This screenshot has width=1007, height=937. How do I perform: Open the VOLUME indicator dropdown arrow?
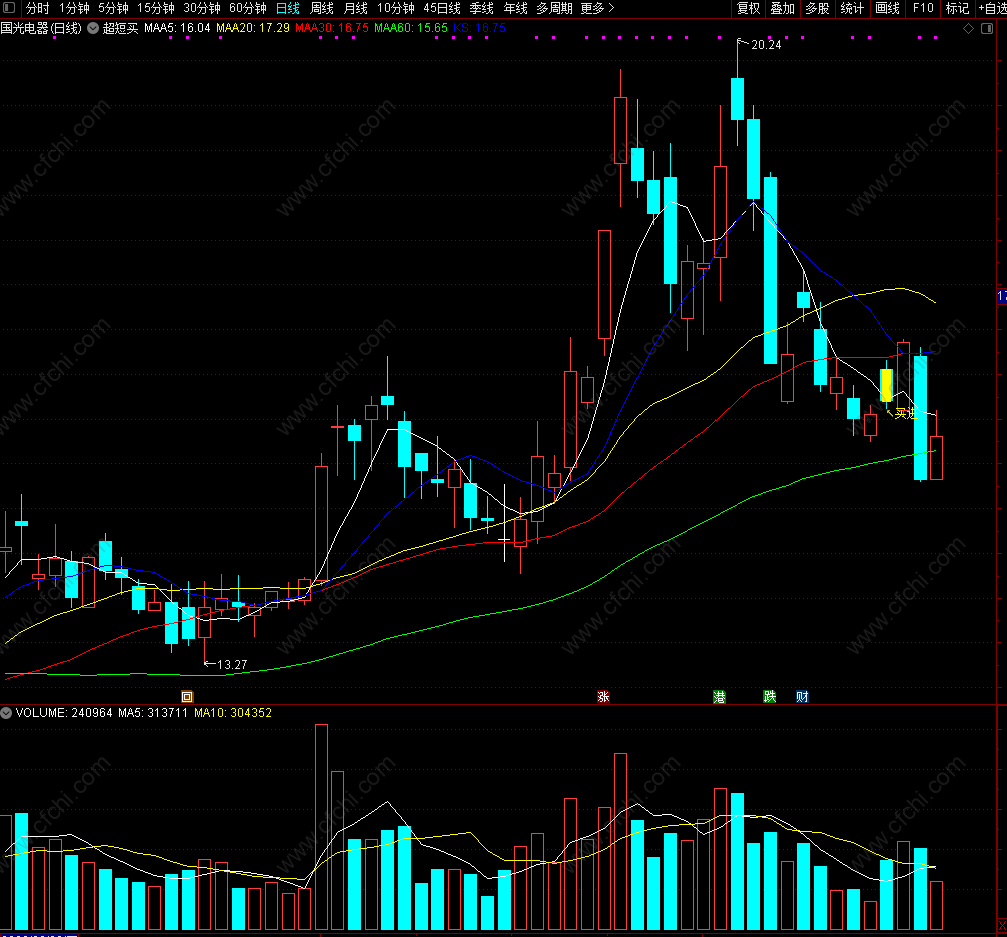(6, 713)
